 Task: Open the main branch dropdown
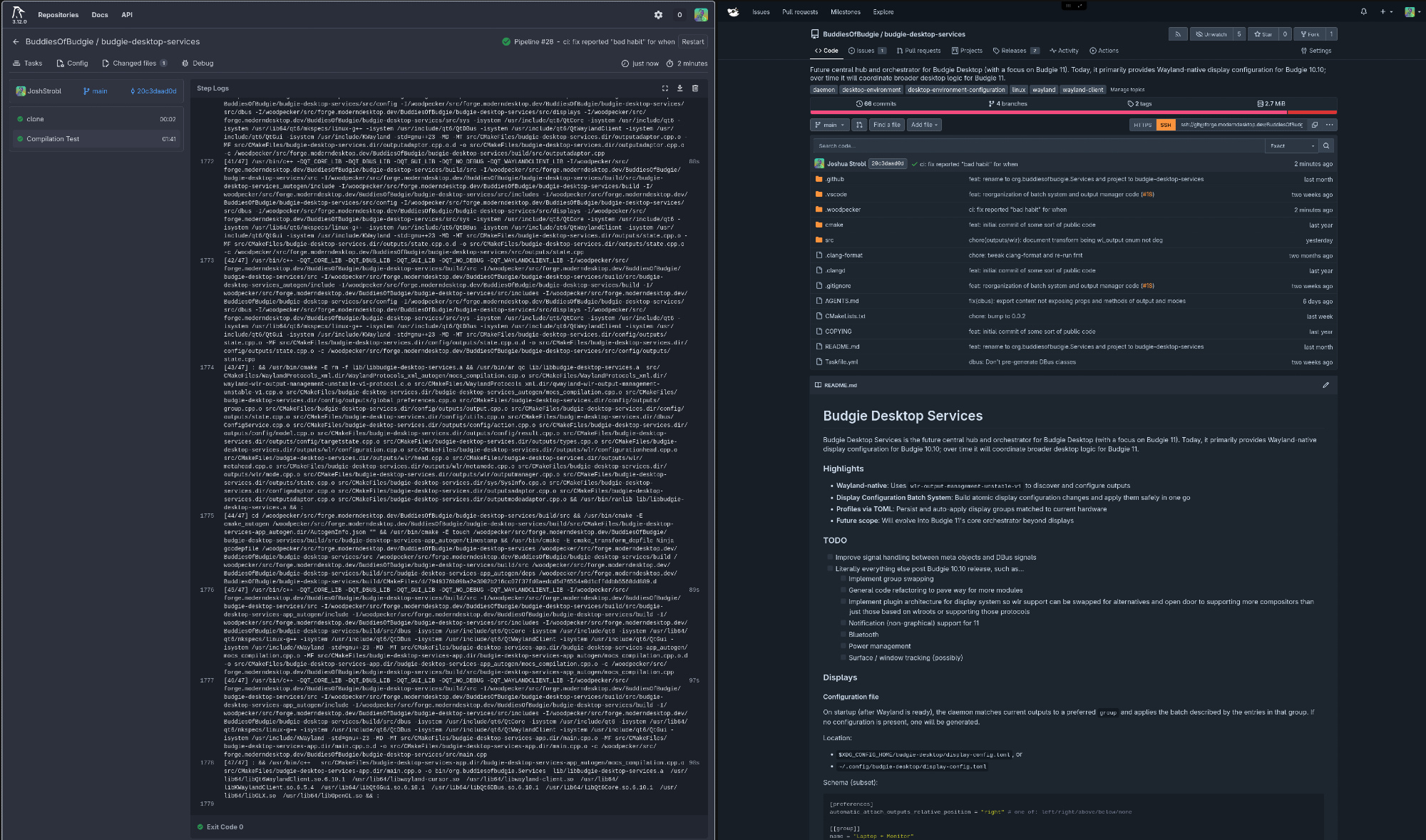click(829, 125)
